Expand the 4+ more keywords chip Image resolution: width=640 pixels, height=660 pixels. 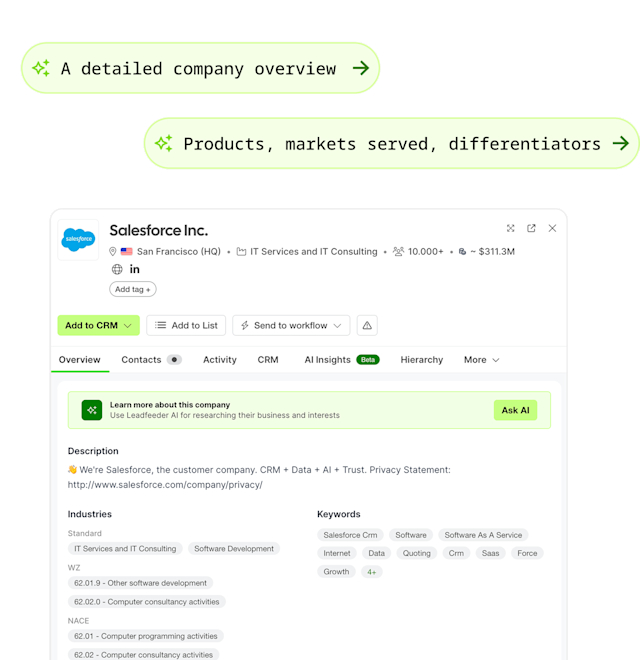[x=372, y=572]
